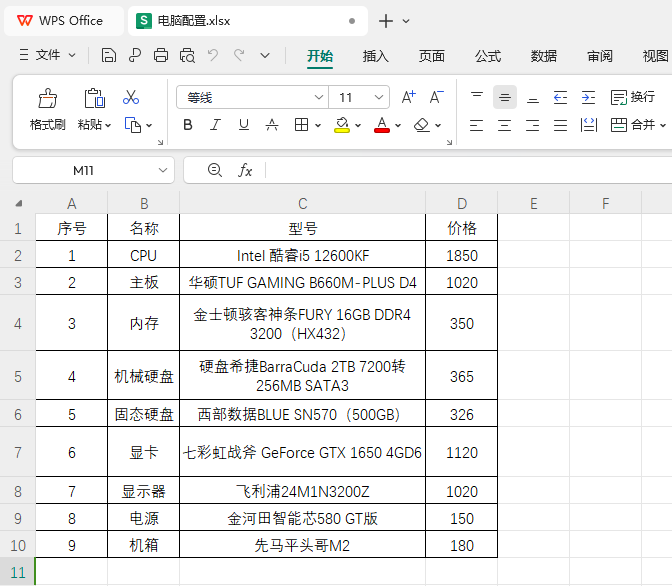Viewport: 672px width, 586px height.
Task: Click the Paste clipboard icon
Action: [94, 98]
